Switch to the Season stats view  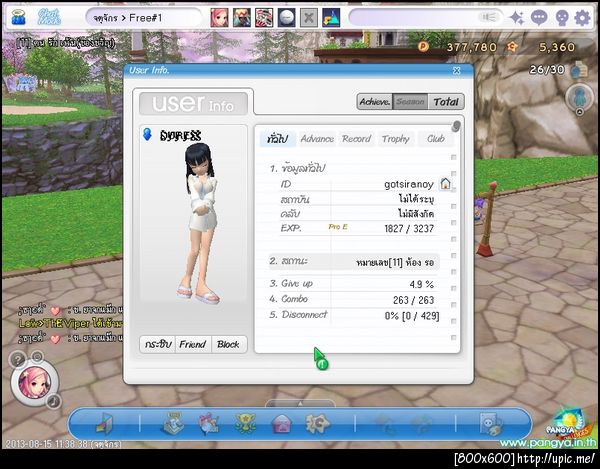410,102
